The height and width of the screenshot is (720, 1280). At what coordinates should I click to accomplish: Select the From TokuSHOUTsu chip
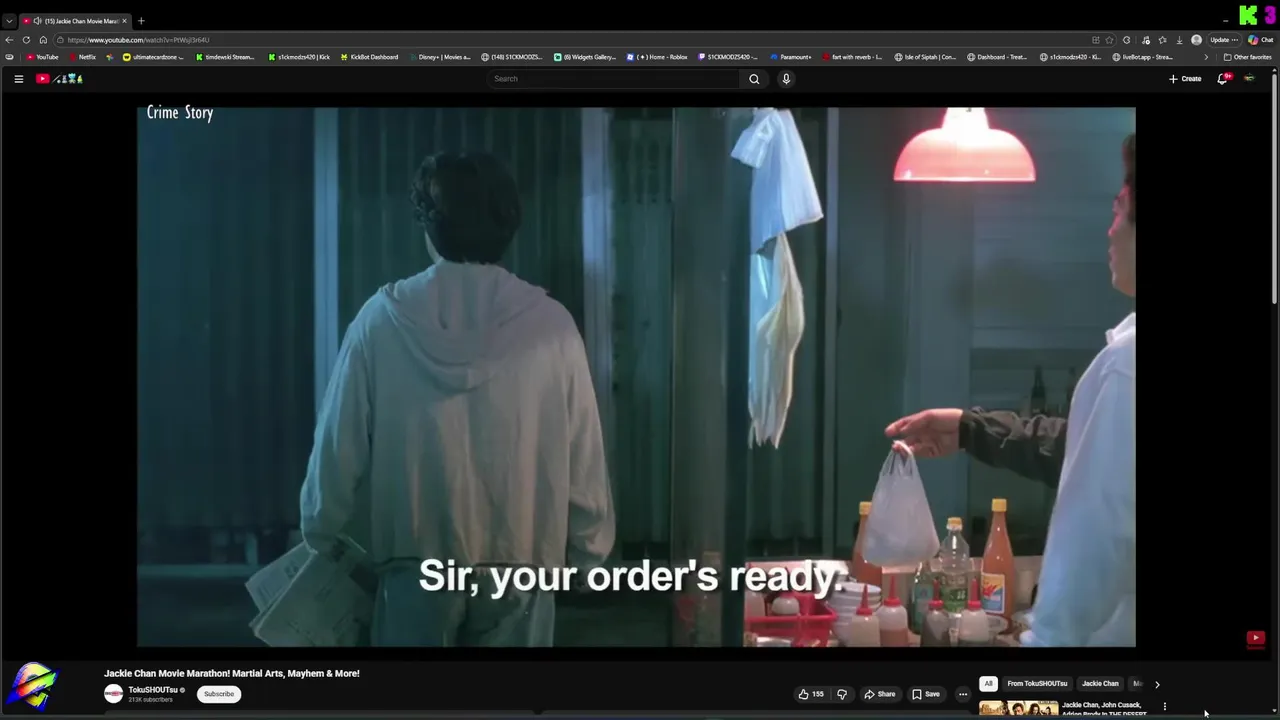[x=1037, y=684]
